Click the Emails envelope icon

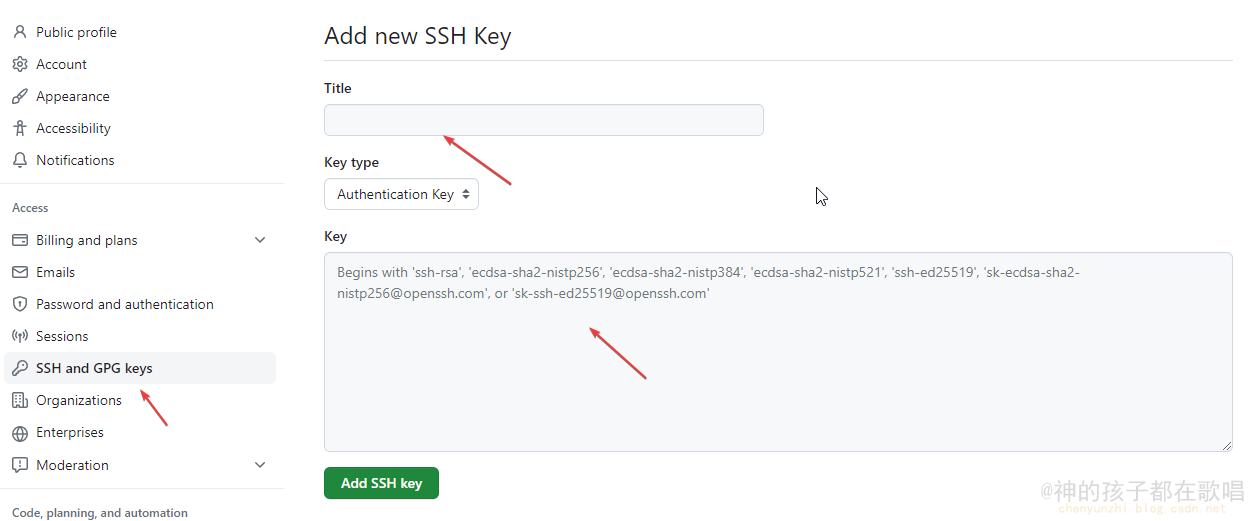pos(19,272)
